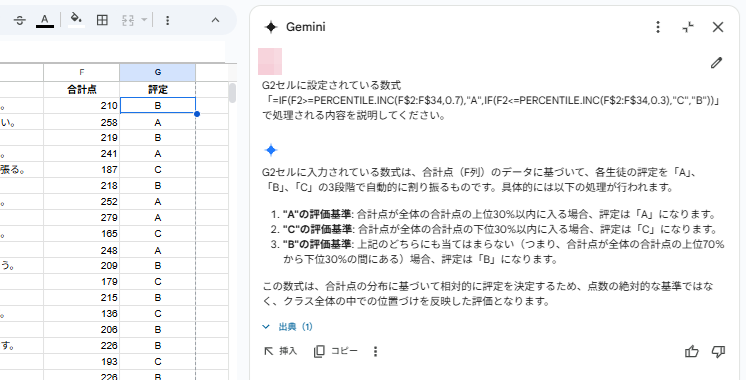Click the fill handle on the selected cell
This screenshot has height=380, width=746.
(x=196, y=114)
